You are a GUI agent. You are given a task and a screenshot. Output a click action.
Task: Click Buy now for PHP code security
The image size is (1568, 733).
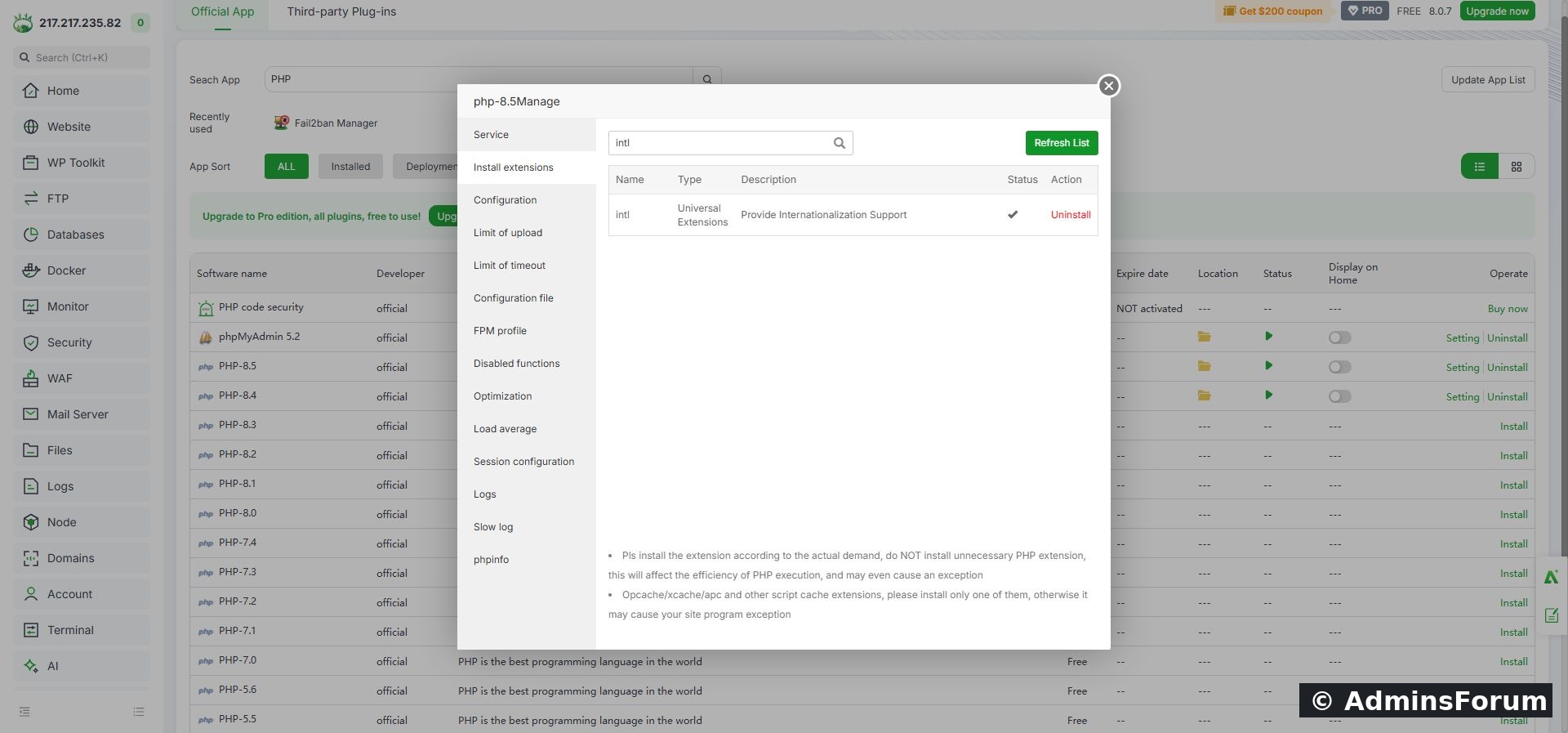1508,309
